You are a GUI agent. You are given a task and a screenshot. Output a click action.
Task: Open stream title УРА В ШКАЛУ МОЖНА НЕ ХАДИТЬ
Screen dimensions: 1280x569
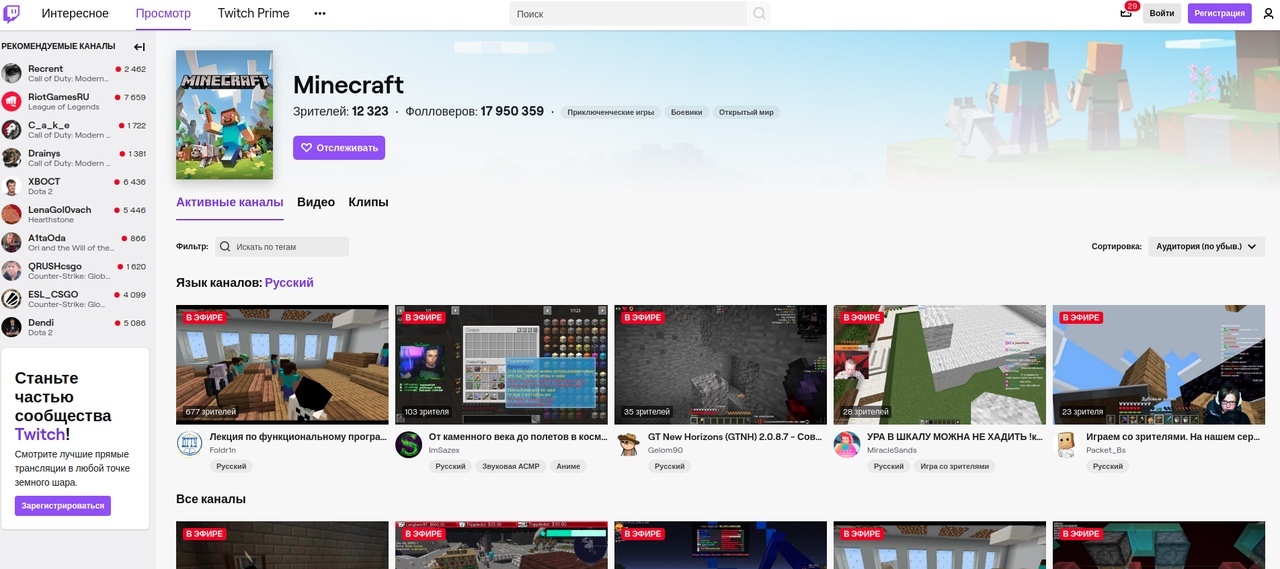[956, 437]
